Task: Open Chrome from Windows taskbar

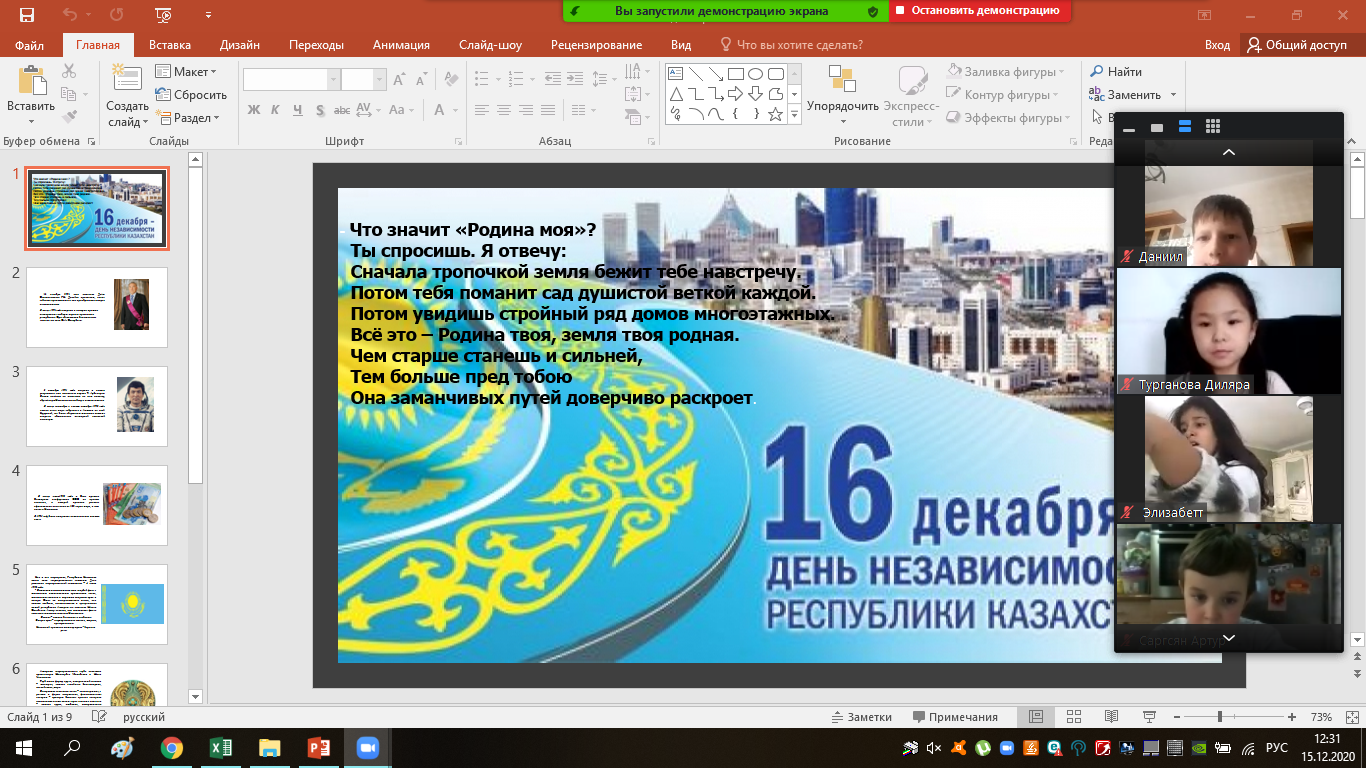Action: coord(171,747)
